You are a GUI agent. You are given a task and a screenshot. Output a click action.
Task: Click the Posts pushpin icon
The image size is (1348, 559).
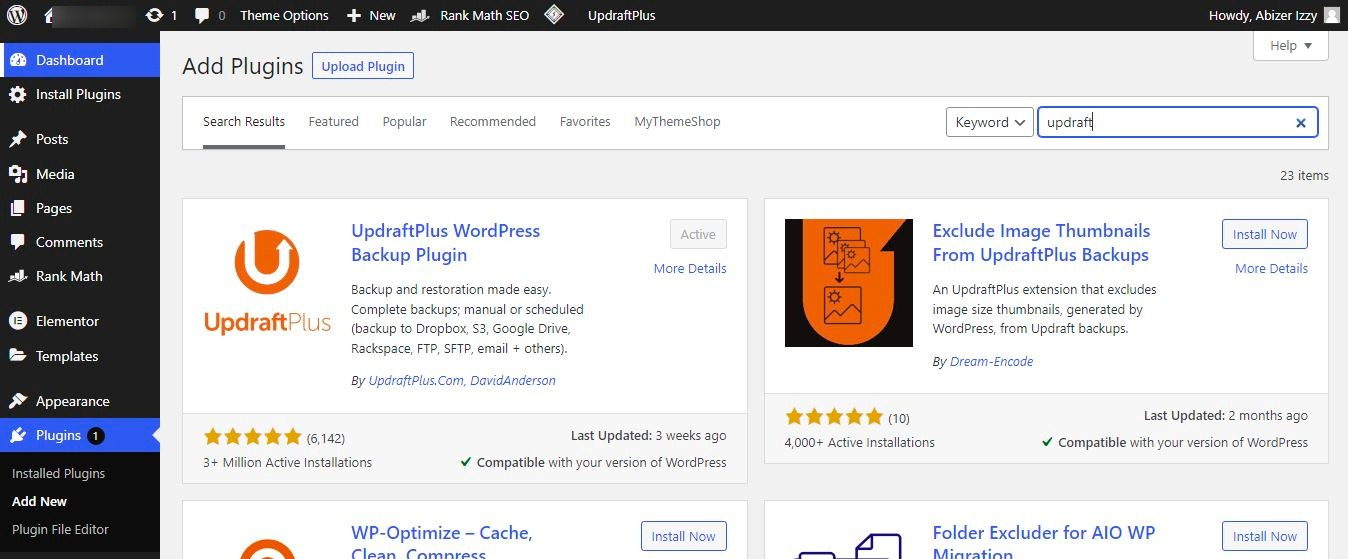[18, 139]
